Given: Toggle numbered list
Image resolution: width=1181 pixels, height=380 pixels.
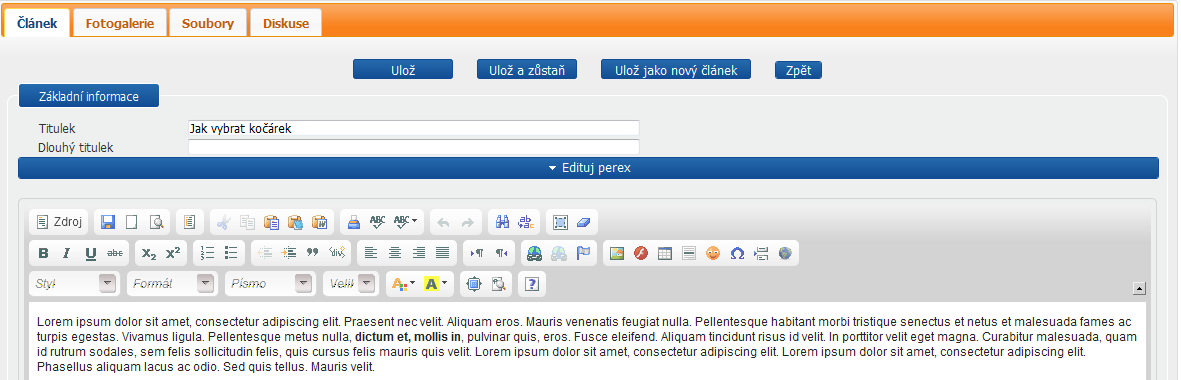Looking at the screenshot, I should tap(207, 254).
